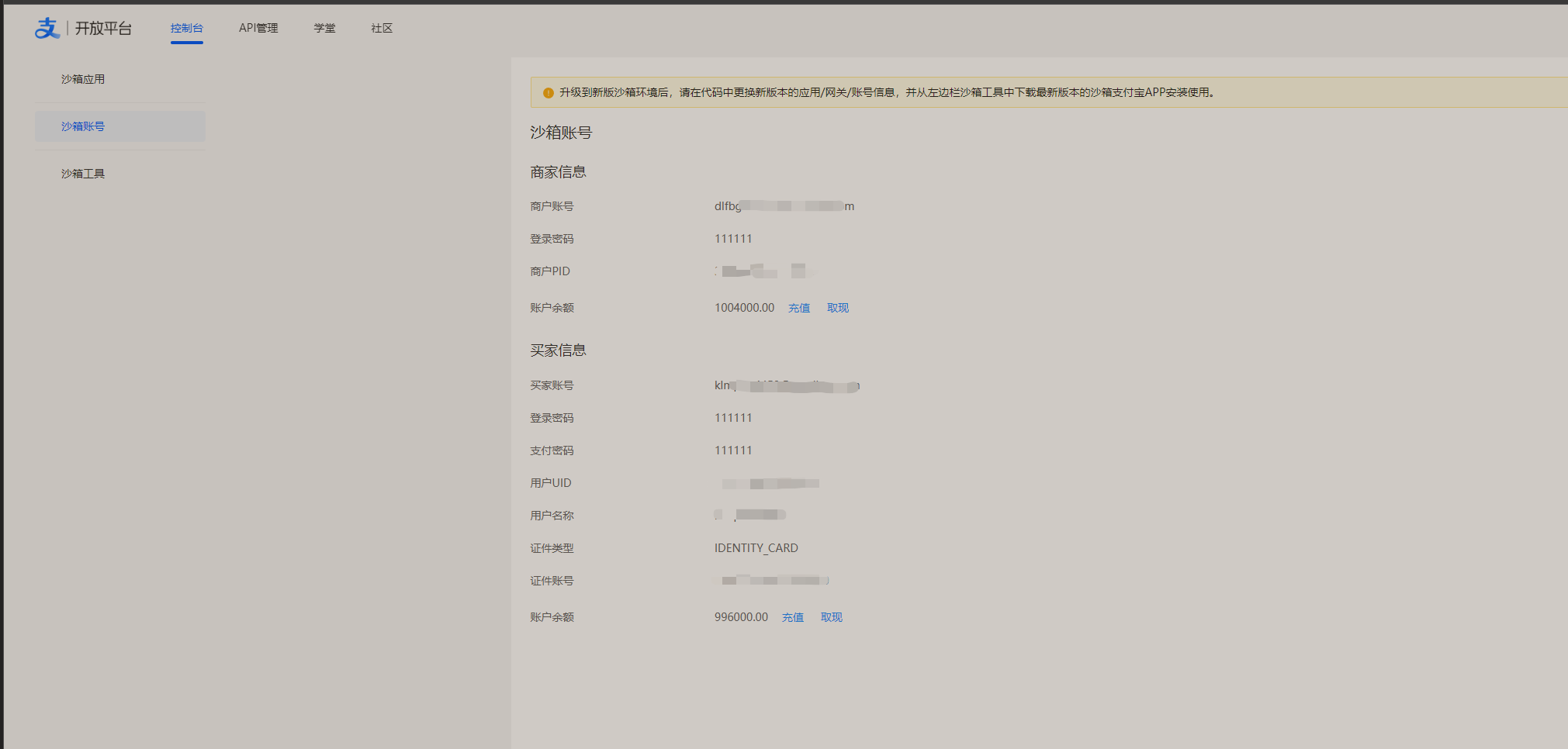
Task: Click the IDENTITY_CARD value
Action: (x=756, y=548)
